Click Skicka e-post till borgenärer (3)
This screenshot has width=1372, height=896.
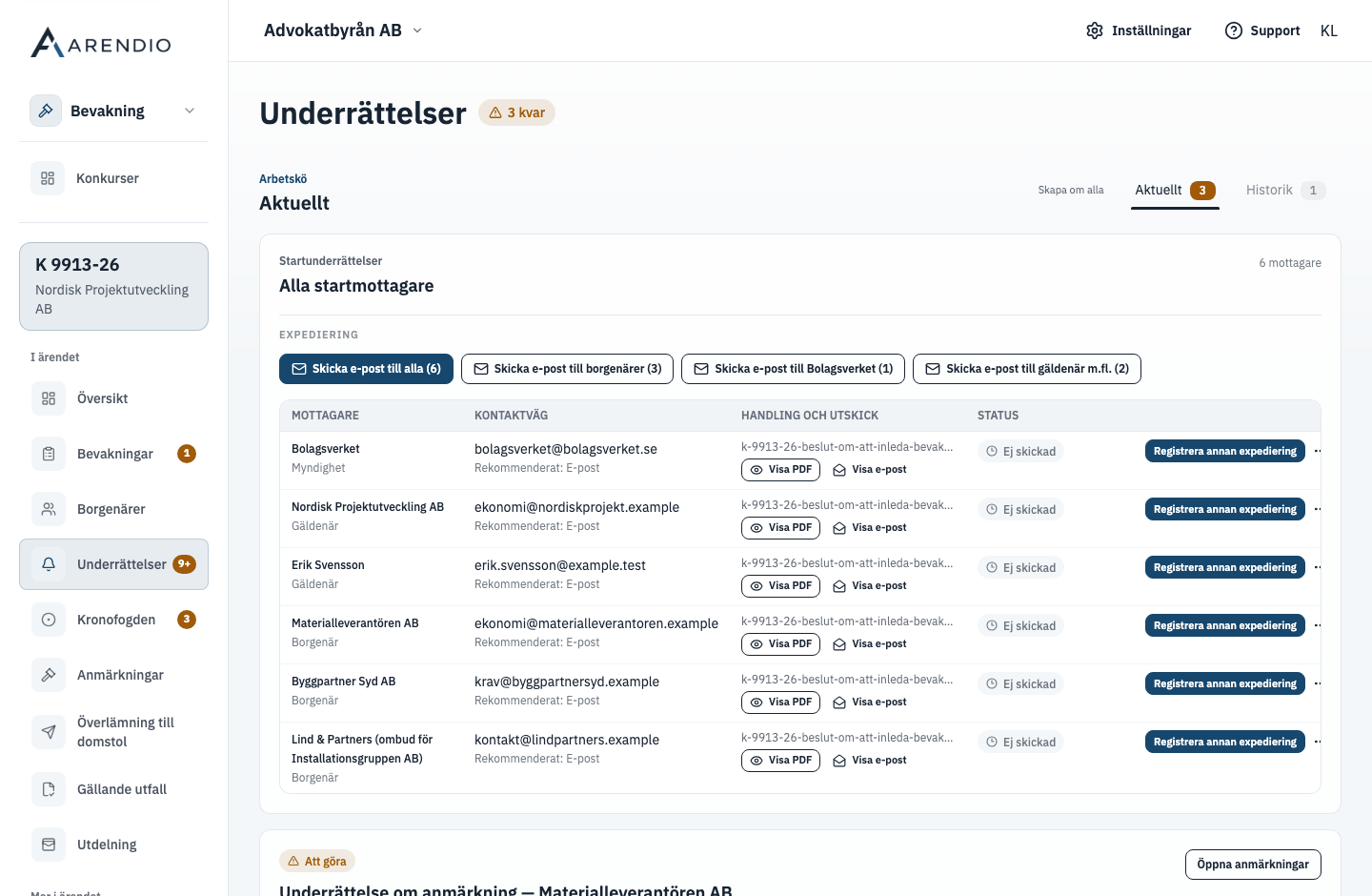567,369
